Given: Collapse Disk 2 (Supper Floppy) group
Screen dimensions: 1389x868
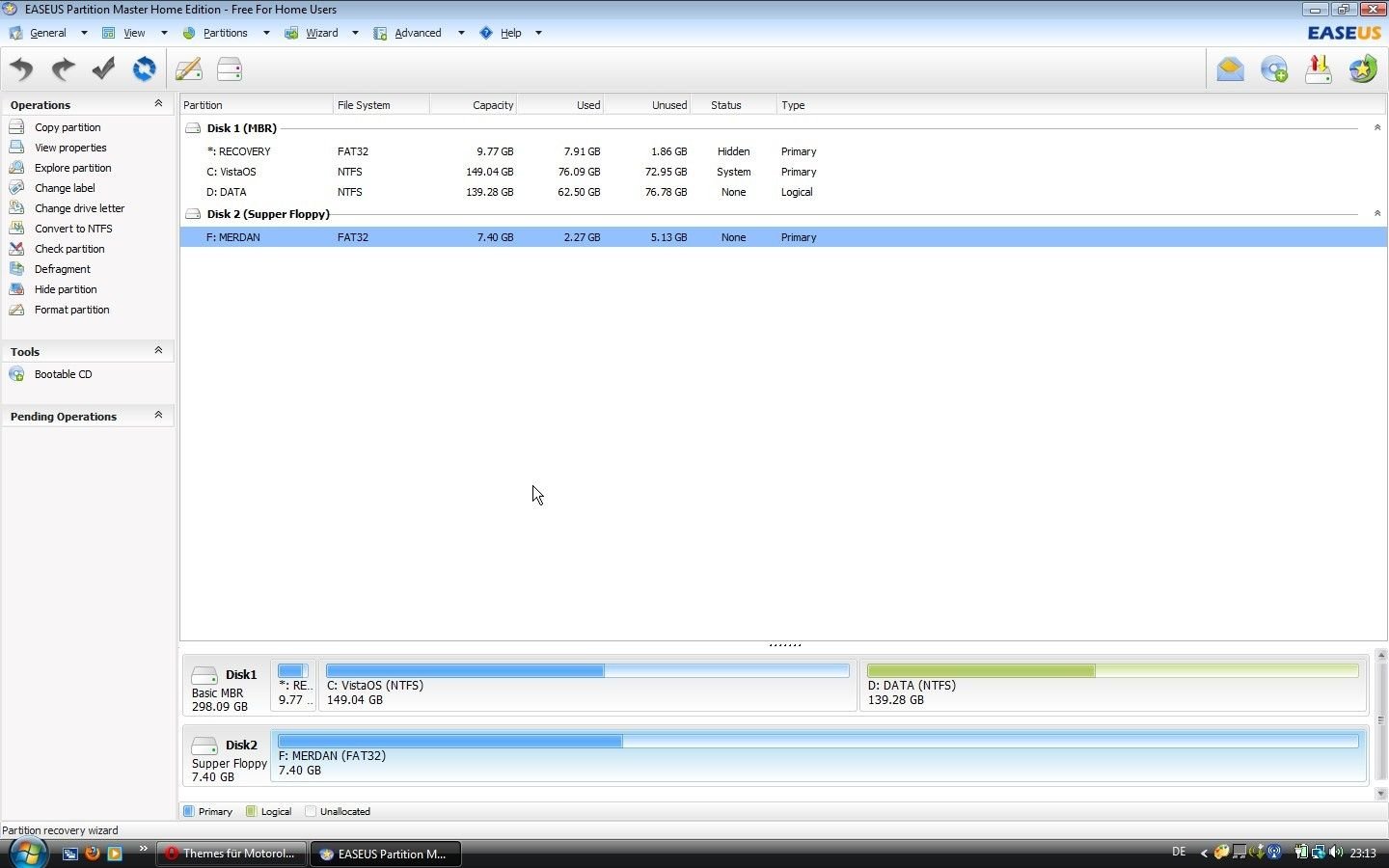Looking at the screenshot, I should coord(1376,213).
